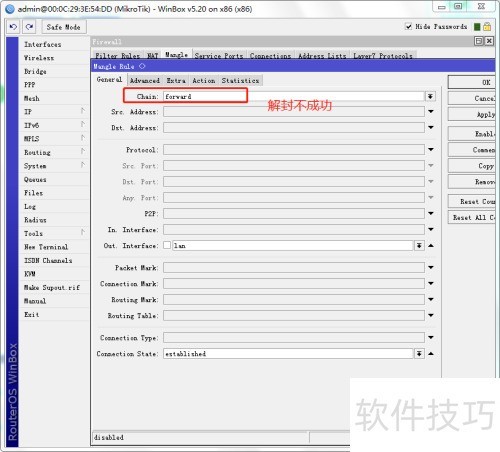Open the Chain forward dropdown list
The width and height of the screenshot is (500, 452).
(430, 96)
